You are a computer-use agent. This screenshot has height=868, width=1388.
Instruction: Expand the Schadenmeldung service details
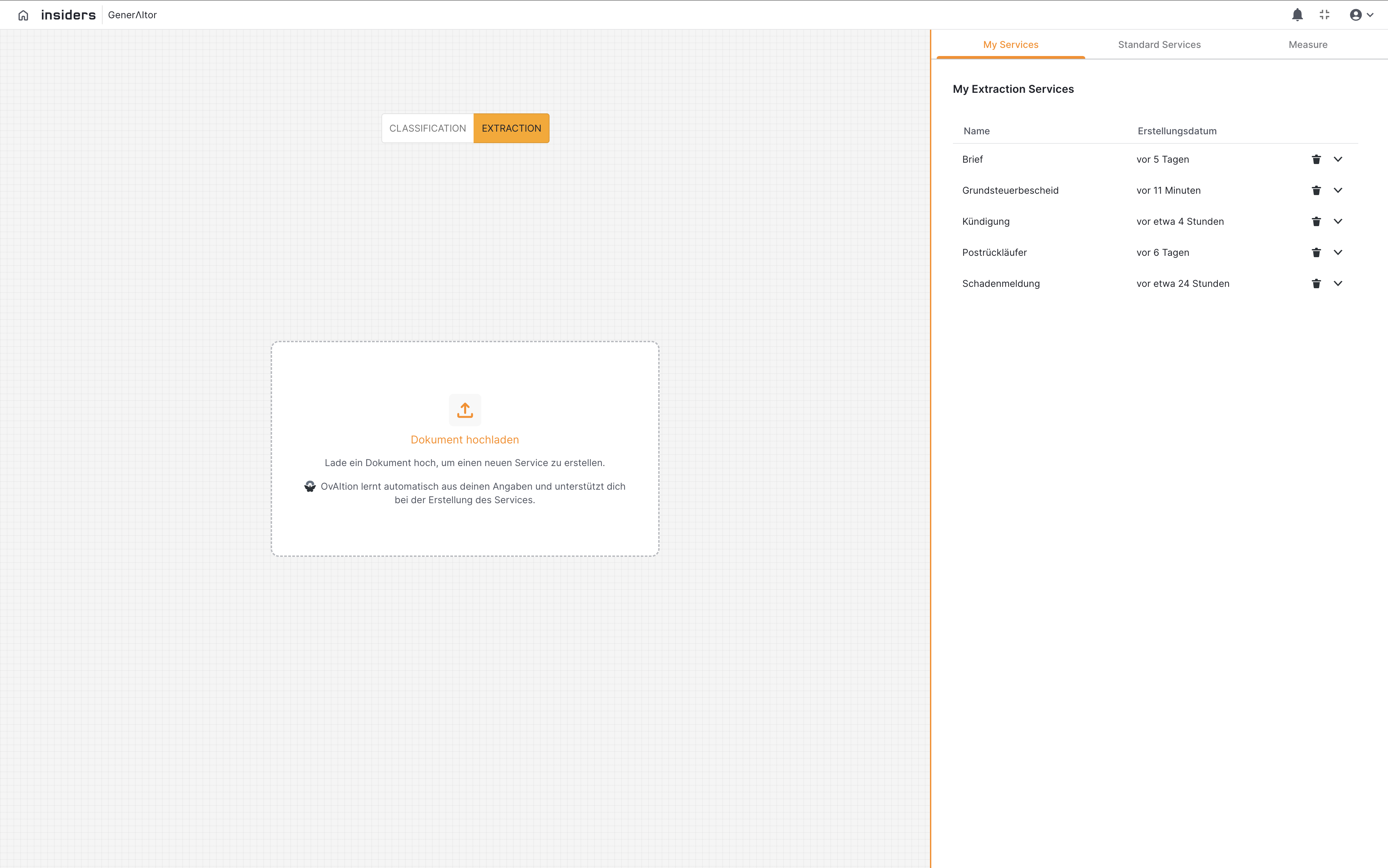[1337, 283]
